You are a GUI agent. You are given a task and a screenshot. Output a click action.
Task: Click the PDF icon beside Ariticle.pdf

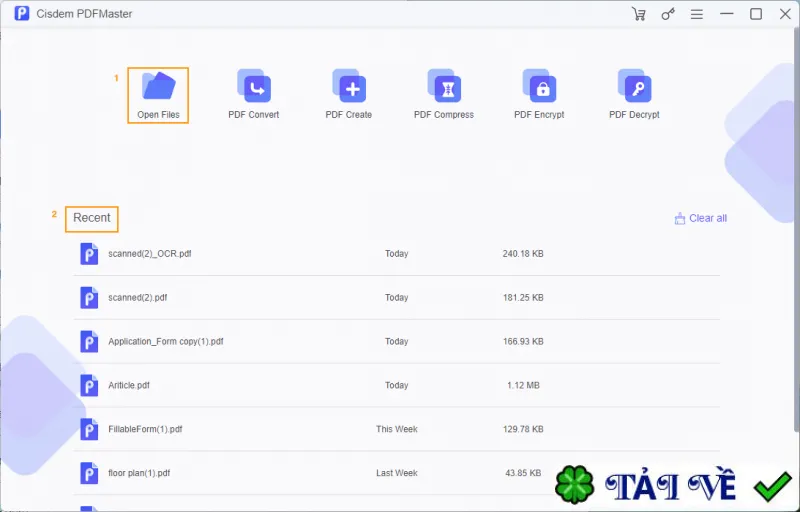pos(89,385)
